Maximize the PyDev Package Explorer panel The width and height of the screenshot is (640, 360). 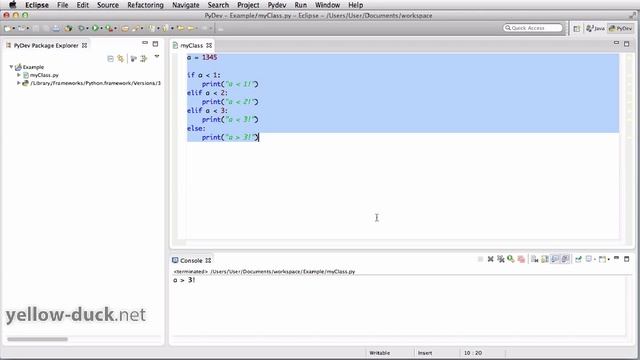point(156,44)
